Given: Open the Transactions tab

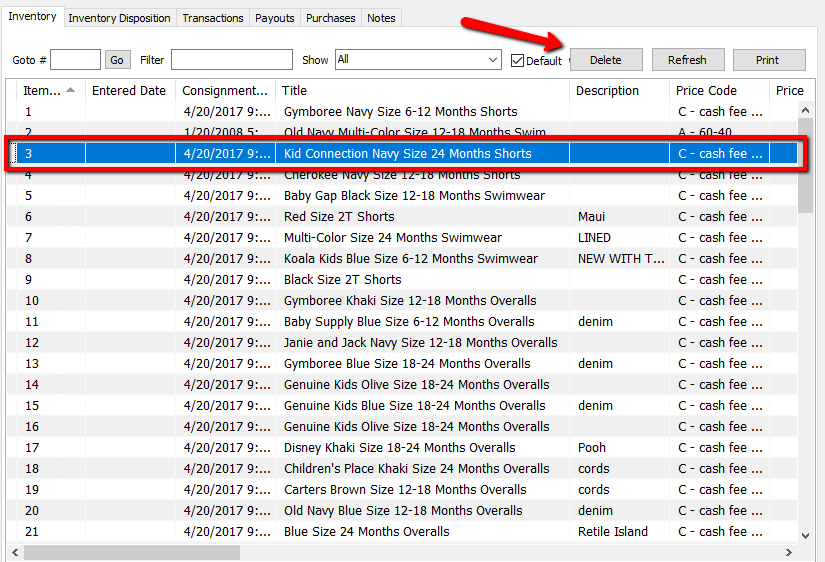Looking at the screenshot, I should [x=212, y=18].
